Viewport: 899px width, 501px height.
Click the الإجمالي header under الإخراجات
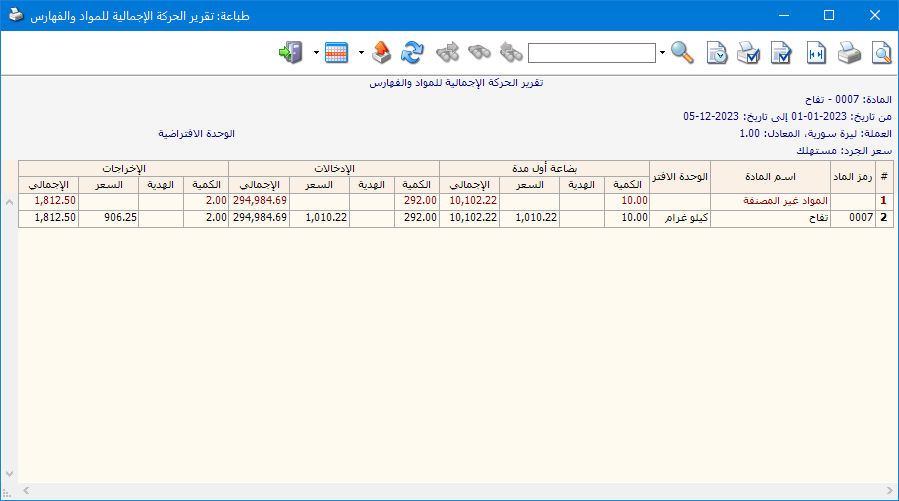(x=49, y=185)
